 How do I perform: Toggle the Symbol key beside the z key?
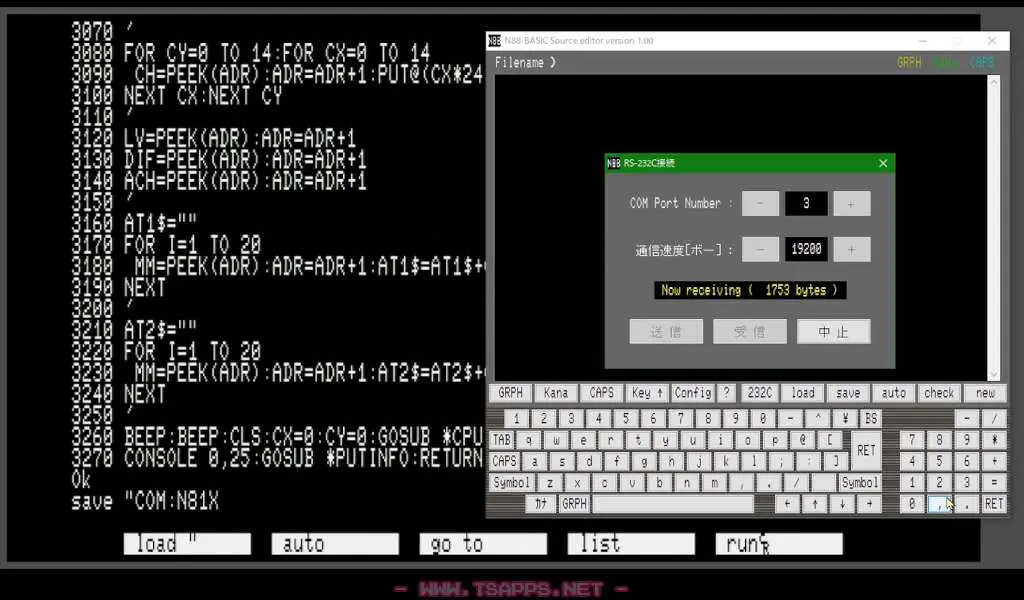pyautogui.click(x=511, y=483)
